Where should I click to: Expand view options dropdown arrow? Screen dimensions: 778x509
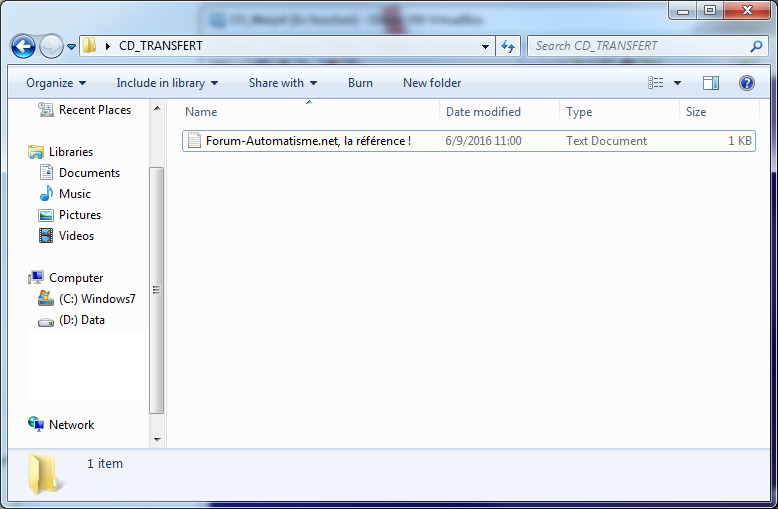677,83
